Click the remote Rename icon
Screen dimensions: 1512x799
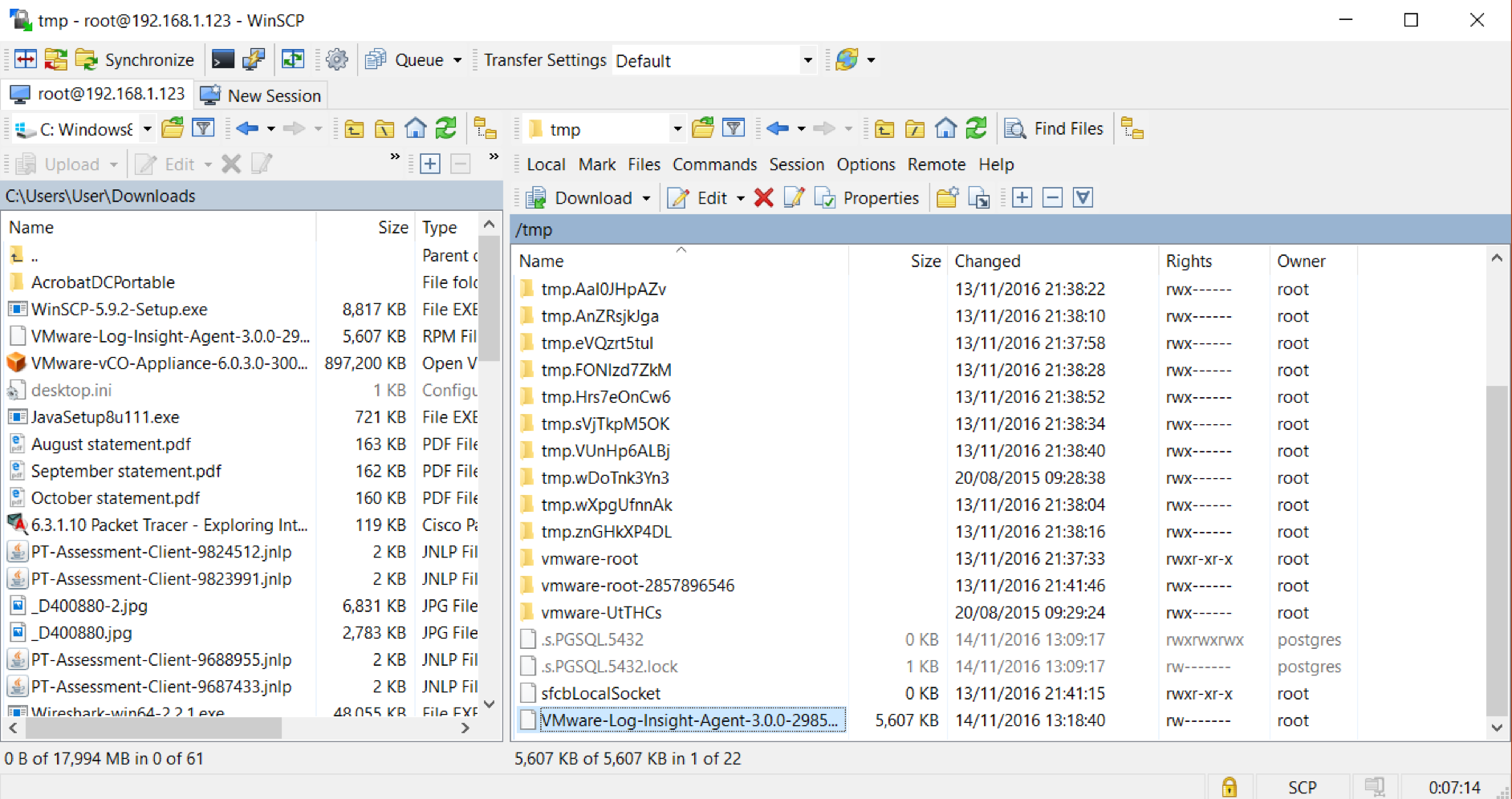tap(794, 197)
